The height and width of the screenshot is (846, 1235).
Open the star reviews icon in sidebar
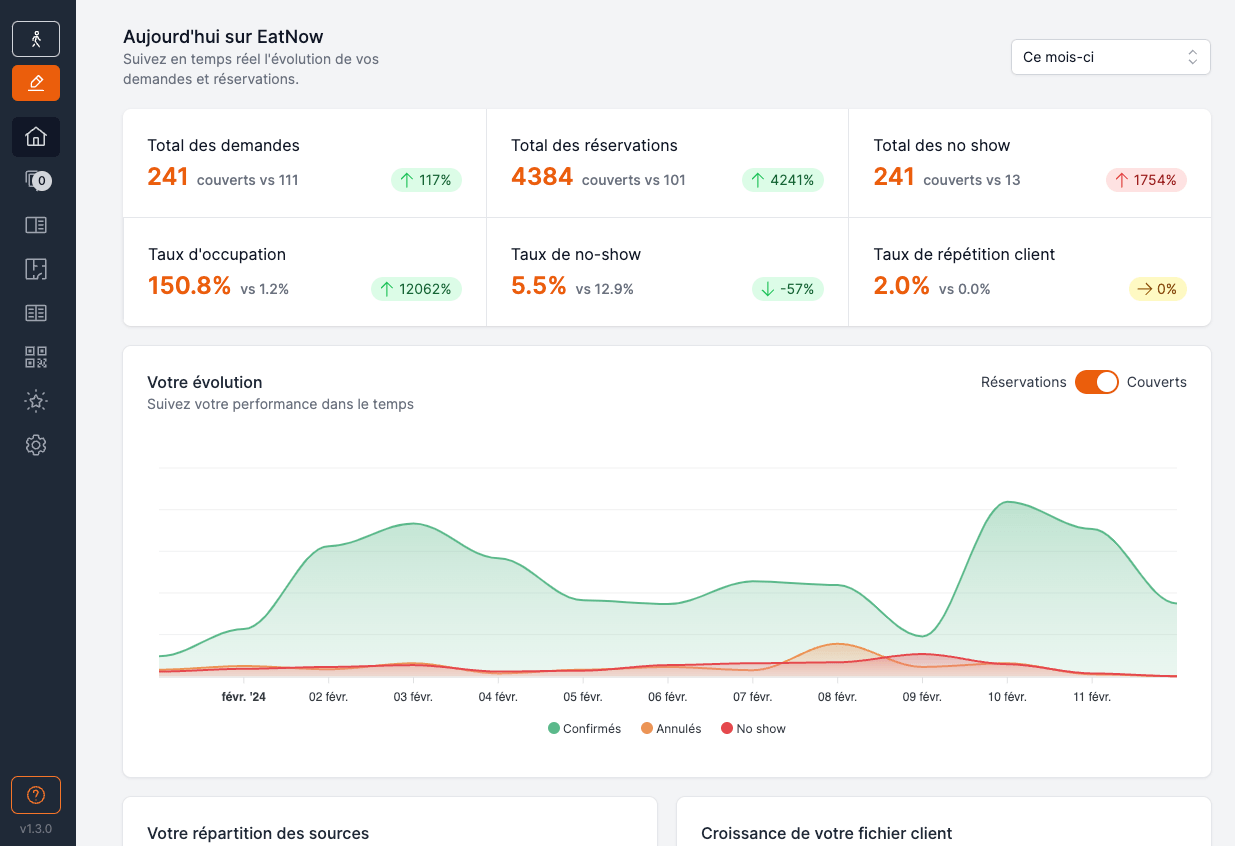click(36, 401)
